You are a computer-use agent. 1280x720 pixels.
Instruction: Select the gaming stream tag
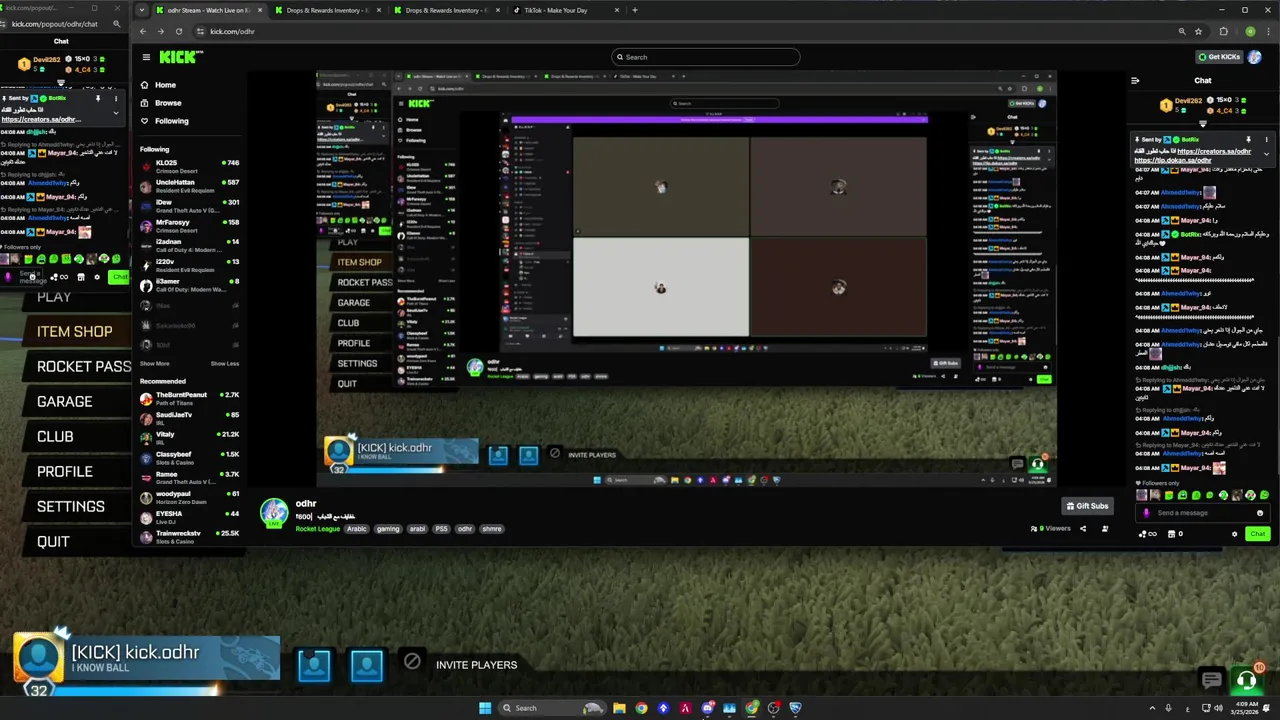[x=388, y=529]
